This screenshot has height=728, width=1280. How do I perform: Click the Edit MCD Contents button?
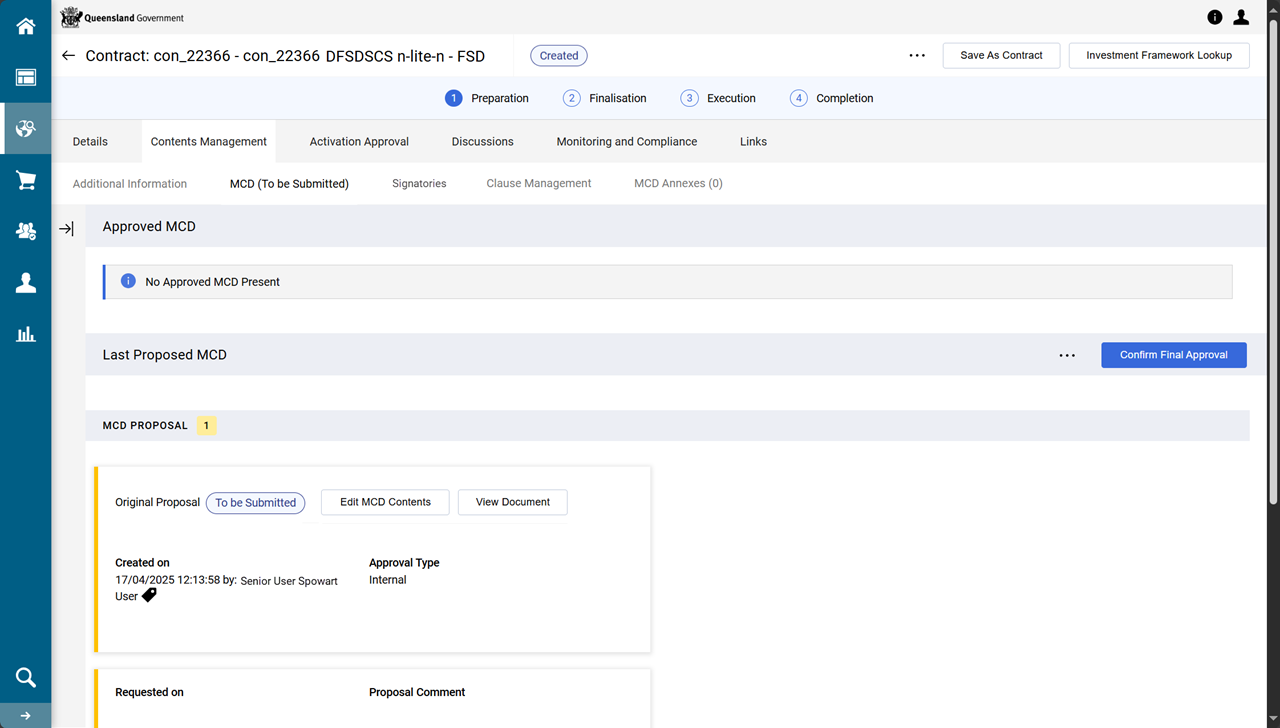385,502
